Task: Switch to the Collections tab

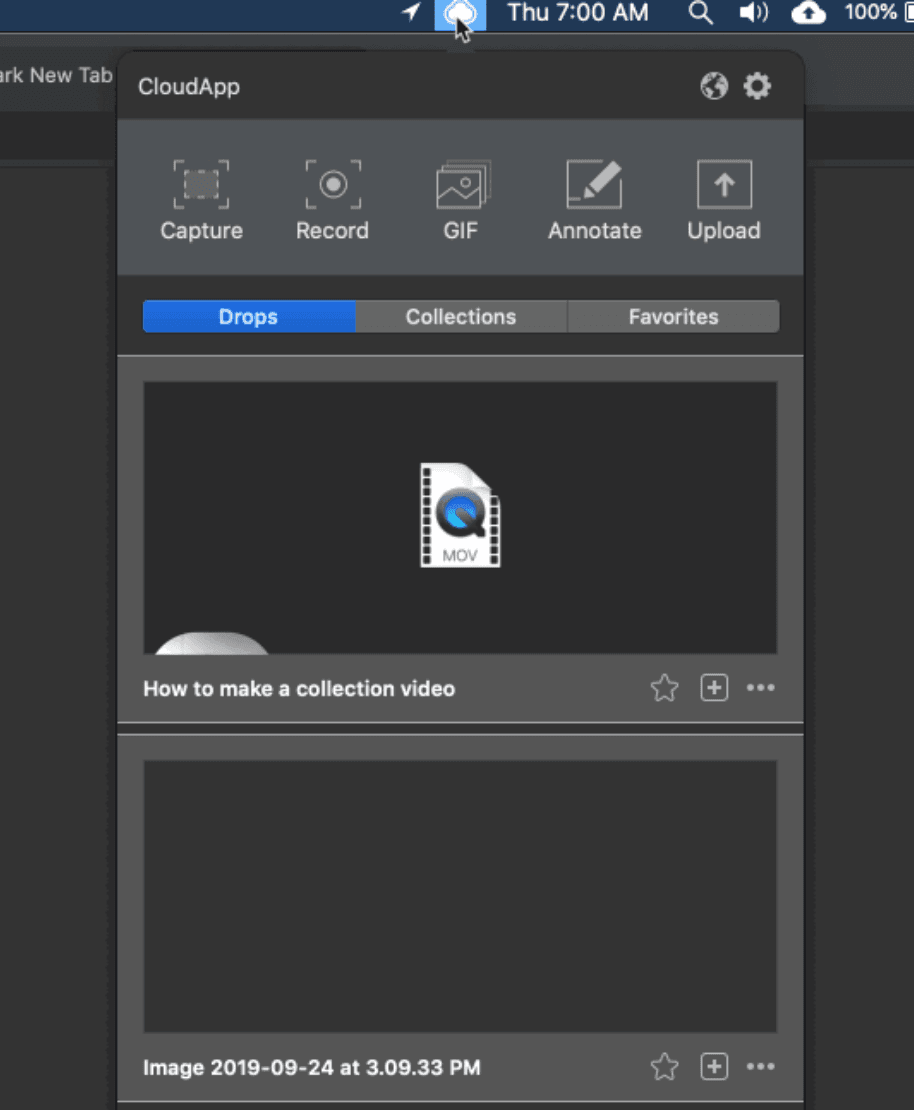Action: (461, 316)
